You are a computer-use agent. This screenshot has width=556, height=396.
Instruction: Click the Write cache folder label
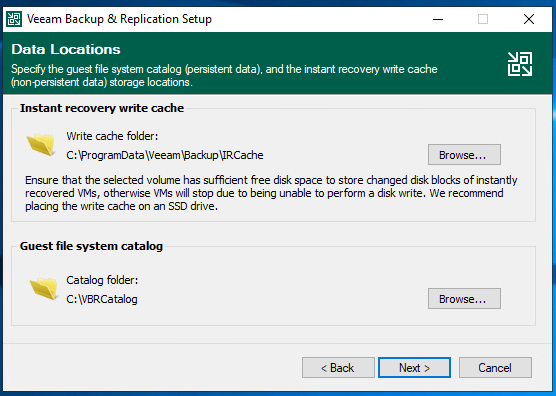(x=112, y=136)
